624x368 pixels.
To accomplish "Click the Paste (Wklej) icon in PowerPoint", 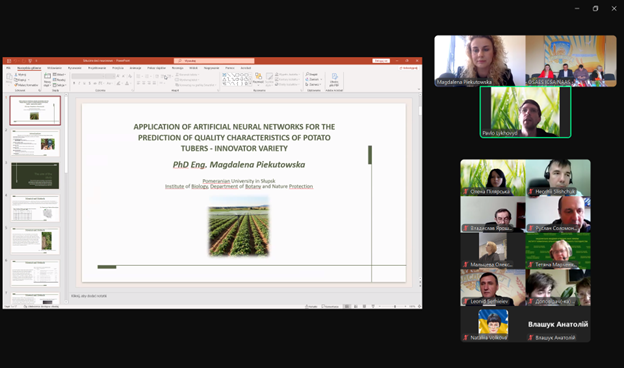I will 9,77.
